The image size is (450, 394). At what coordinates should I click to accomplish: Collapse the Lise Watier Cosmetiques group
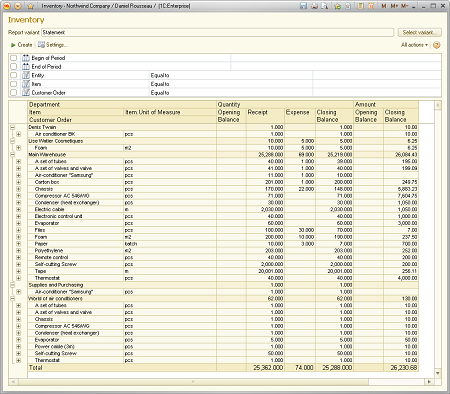[13, 141]
